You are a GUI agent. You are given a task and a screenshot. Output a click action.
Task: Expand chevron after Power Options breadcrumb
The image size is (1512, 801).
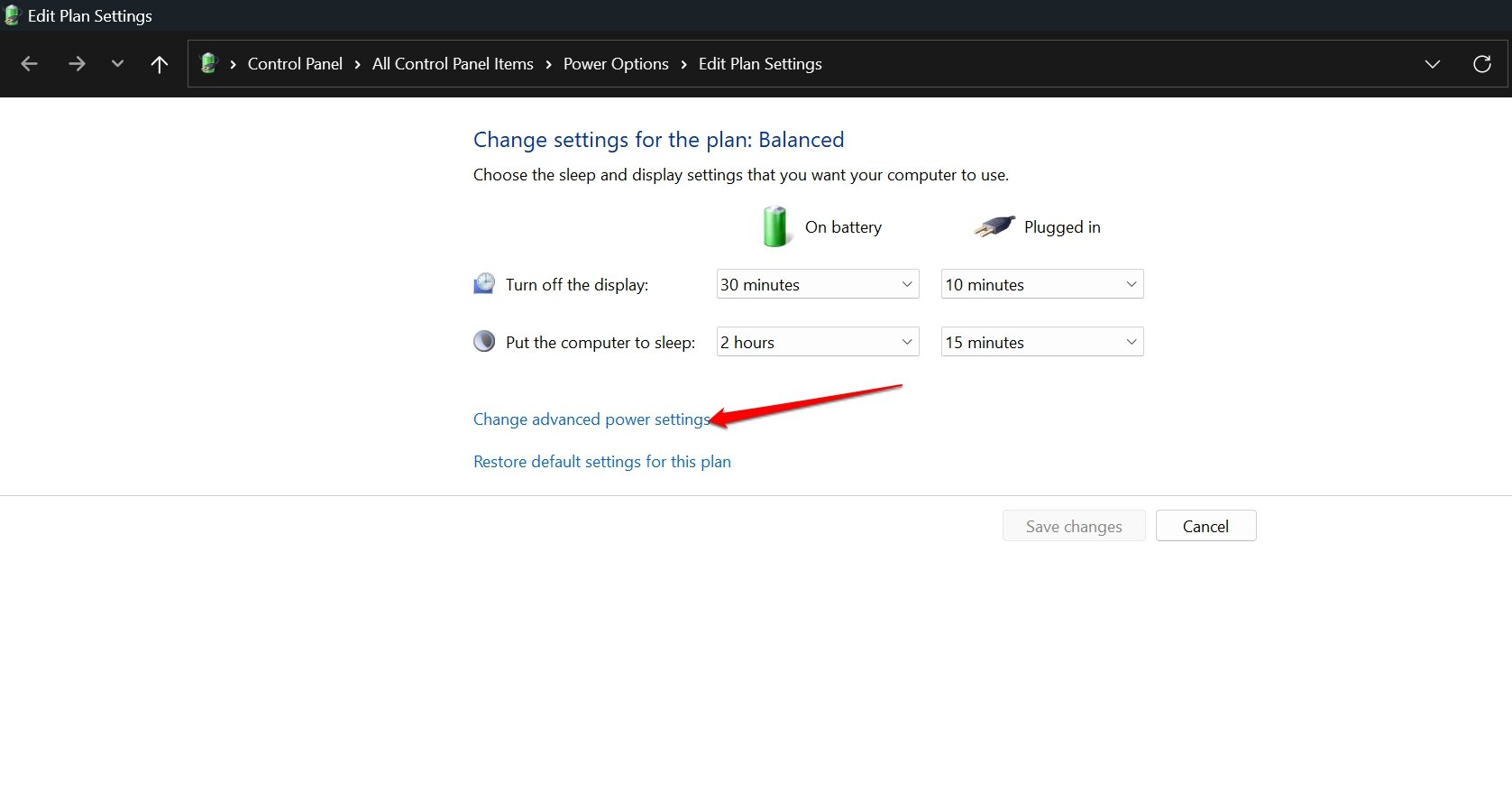pos(683,64)
